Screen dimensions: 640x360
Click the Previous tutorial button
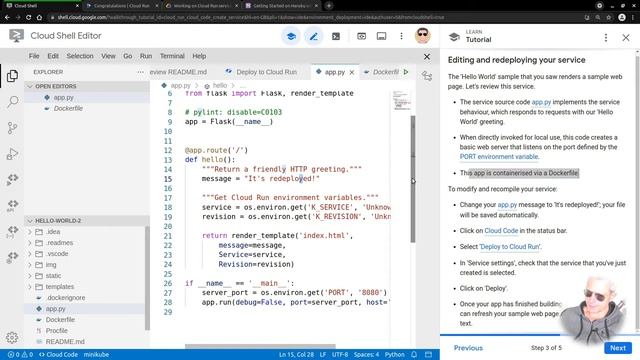[468, 348]
